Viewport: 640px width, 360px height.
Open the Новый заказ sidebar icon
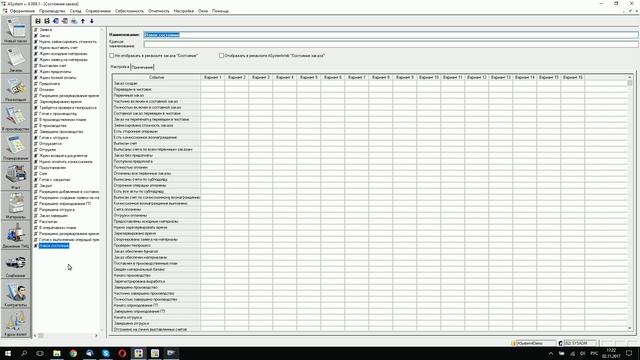click(16, 30)
